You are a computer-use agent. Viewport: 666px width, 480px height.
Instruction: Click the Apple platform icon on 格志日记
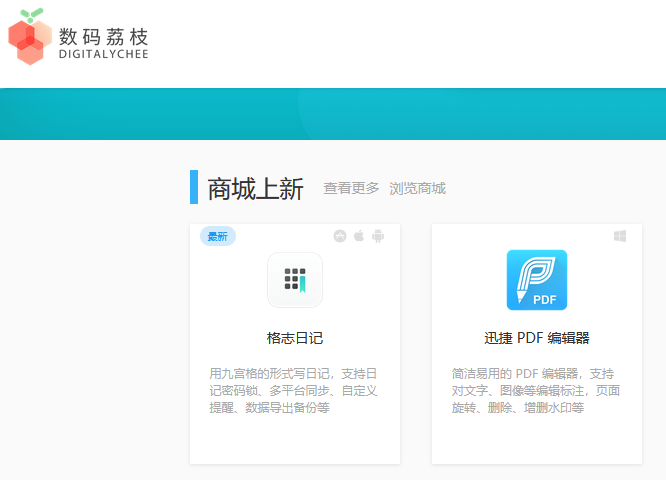pyautogui.click(x=359, y=235)
